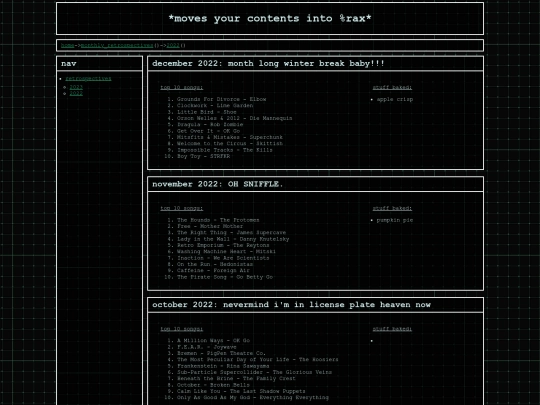Select song 'Dragula - Rob Zombie'
Image resolution: width=540 pixels, height=405 pixels.
coord(210,124)
